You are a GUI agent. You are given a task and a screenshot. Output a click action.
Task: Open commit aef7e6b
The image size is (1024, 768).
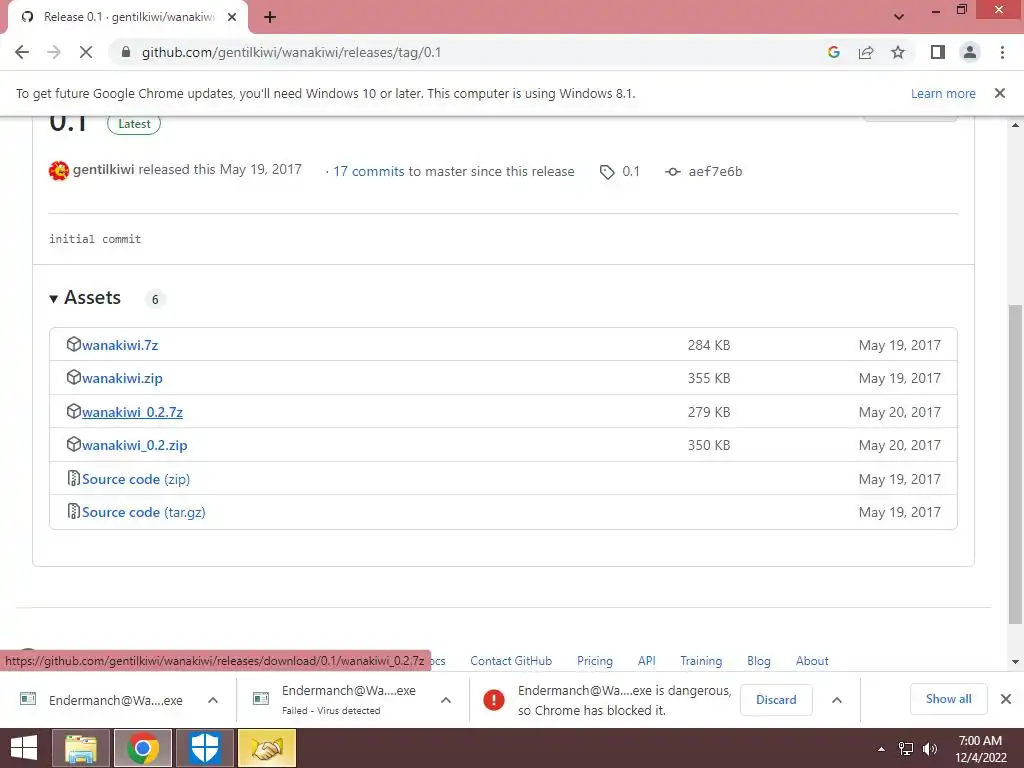pos(703,171)
